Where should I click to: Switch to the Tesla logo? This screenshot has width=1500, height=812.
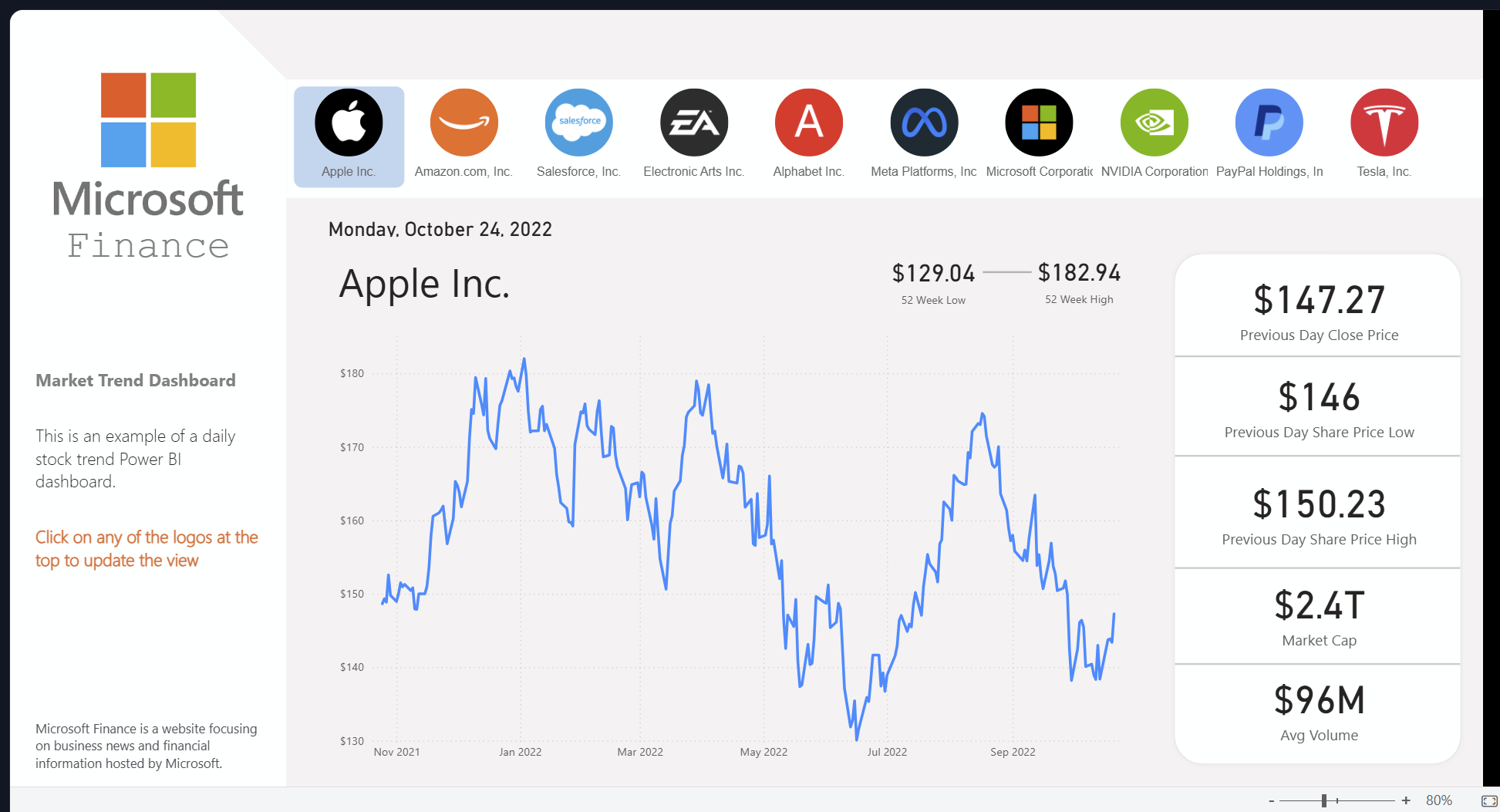click(1384, 123)
